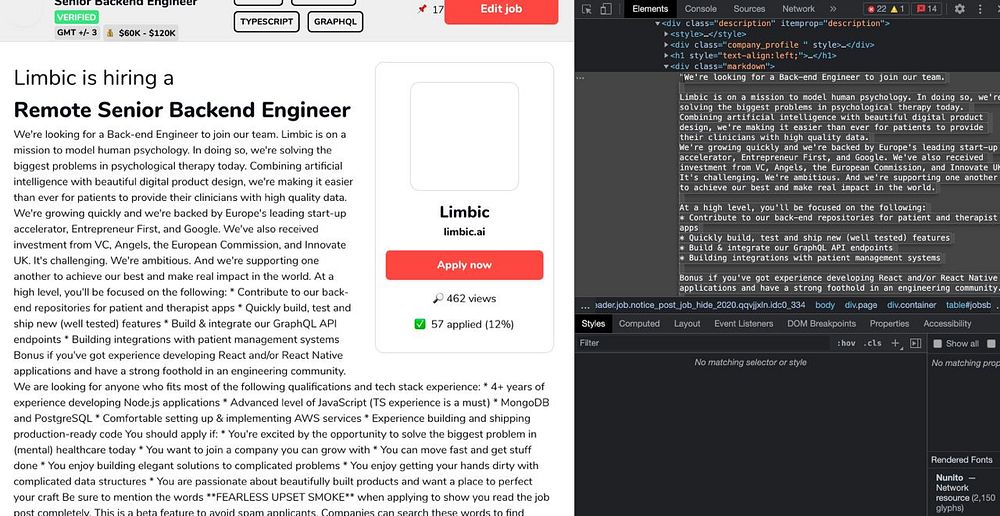Open DevTools three-dot customize menu
Image resolution: width=1000 pixels, height=516 pixels.
pos(980,9)
